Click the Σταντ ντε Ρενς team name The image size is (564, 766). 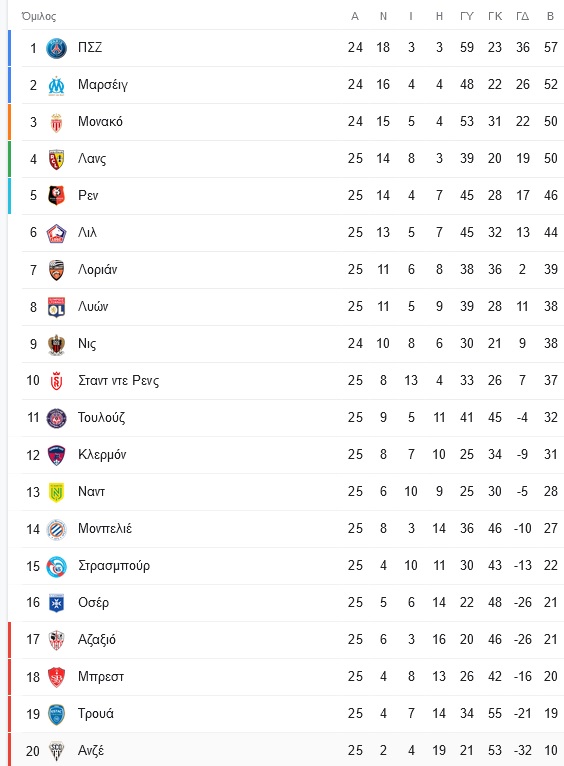click(119, 381)
